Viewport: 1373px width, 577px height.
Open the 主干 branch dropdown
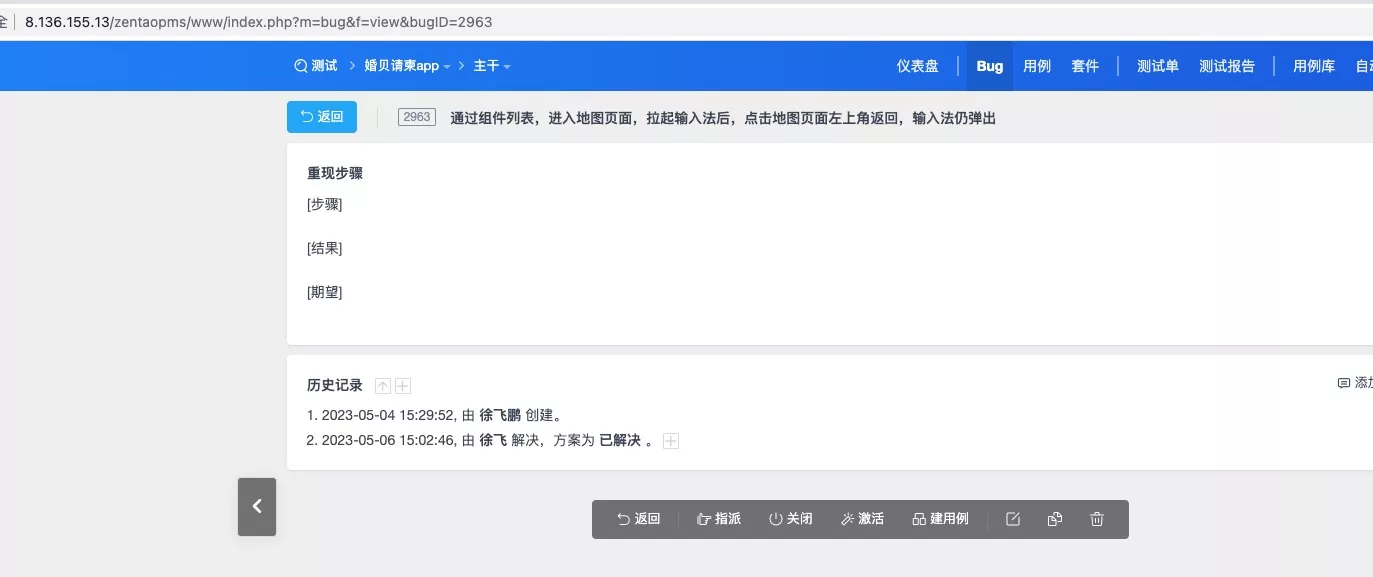pyautogui.click(x=492, y=66)
